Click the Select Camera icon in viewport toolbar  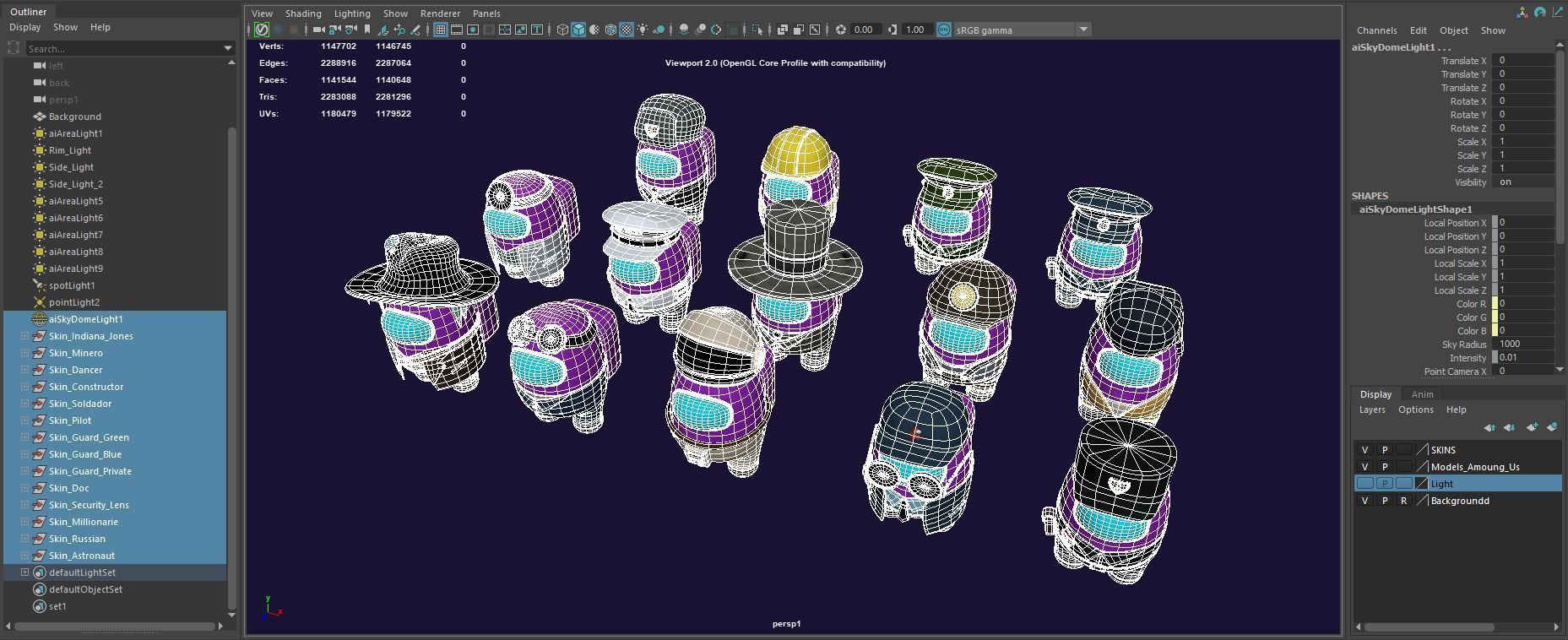[x=318, y=30]
